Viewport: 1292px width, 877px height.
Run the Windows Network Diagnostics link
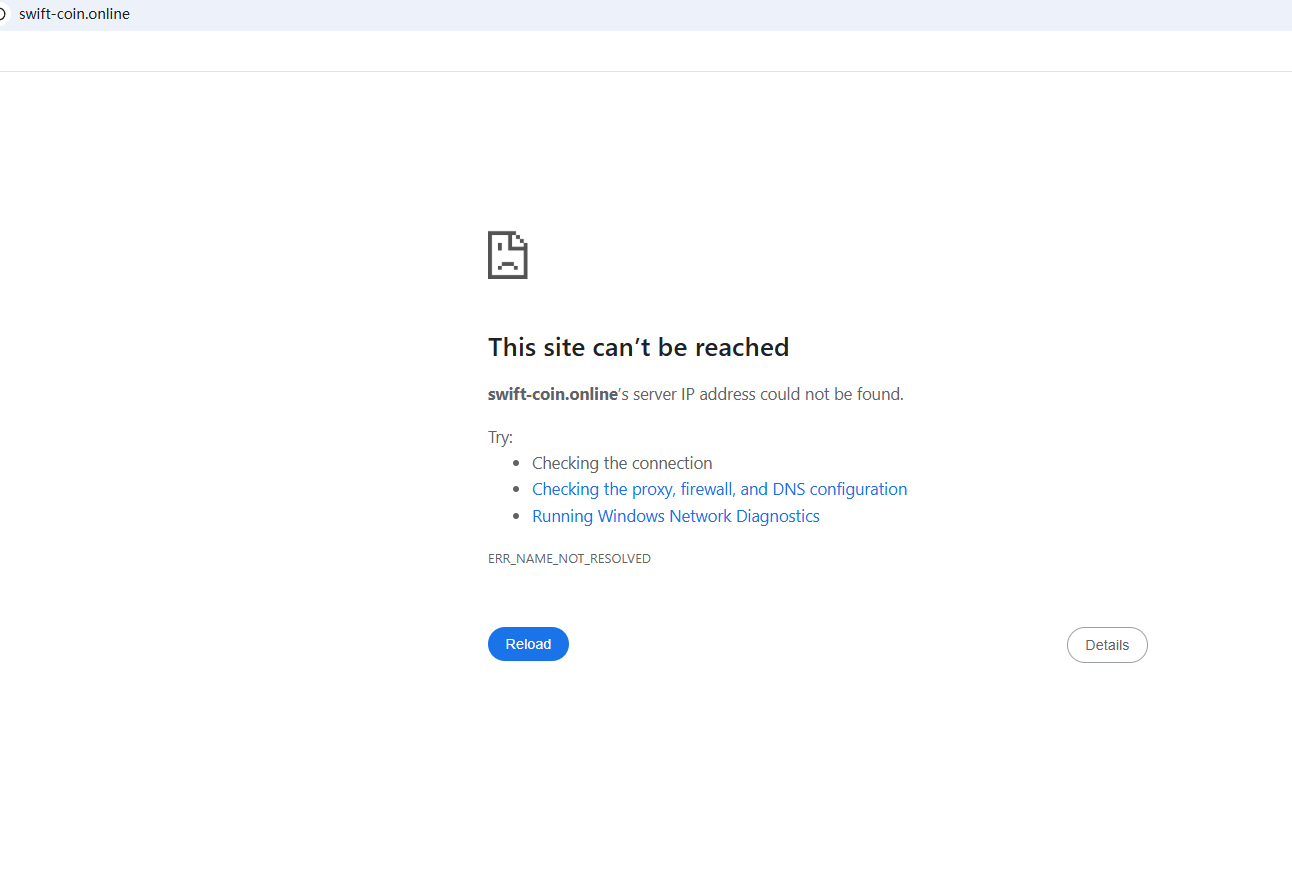[675, 516]
